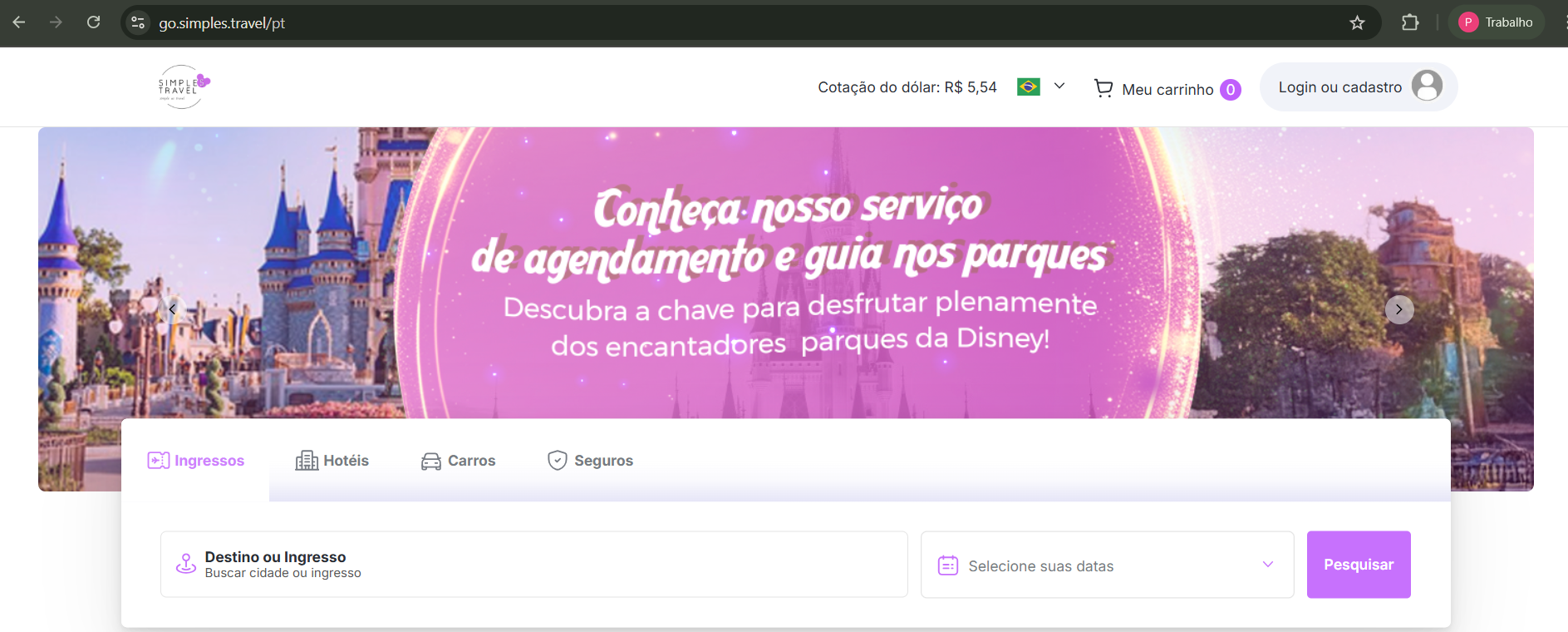Open the browser extensions puzzle icon
Screen dimensions: 1568x632
1410,22
